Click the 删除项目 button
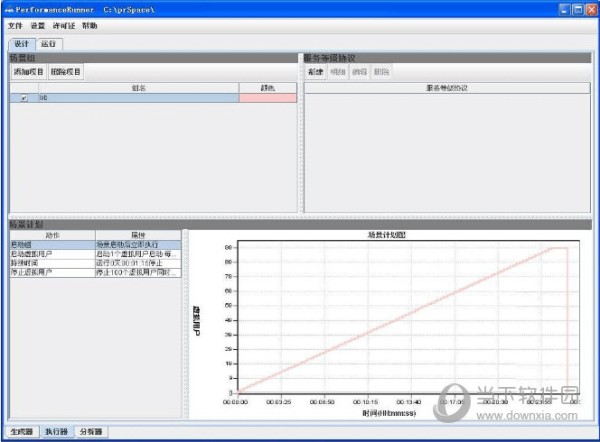600x442 pixels. pos(66,72)
